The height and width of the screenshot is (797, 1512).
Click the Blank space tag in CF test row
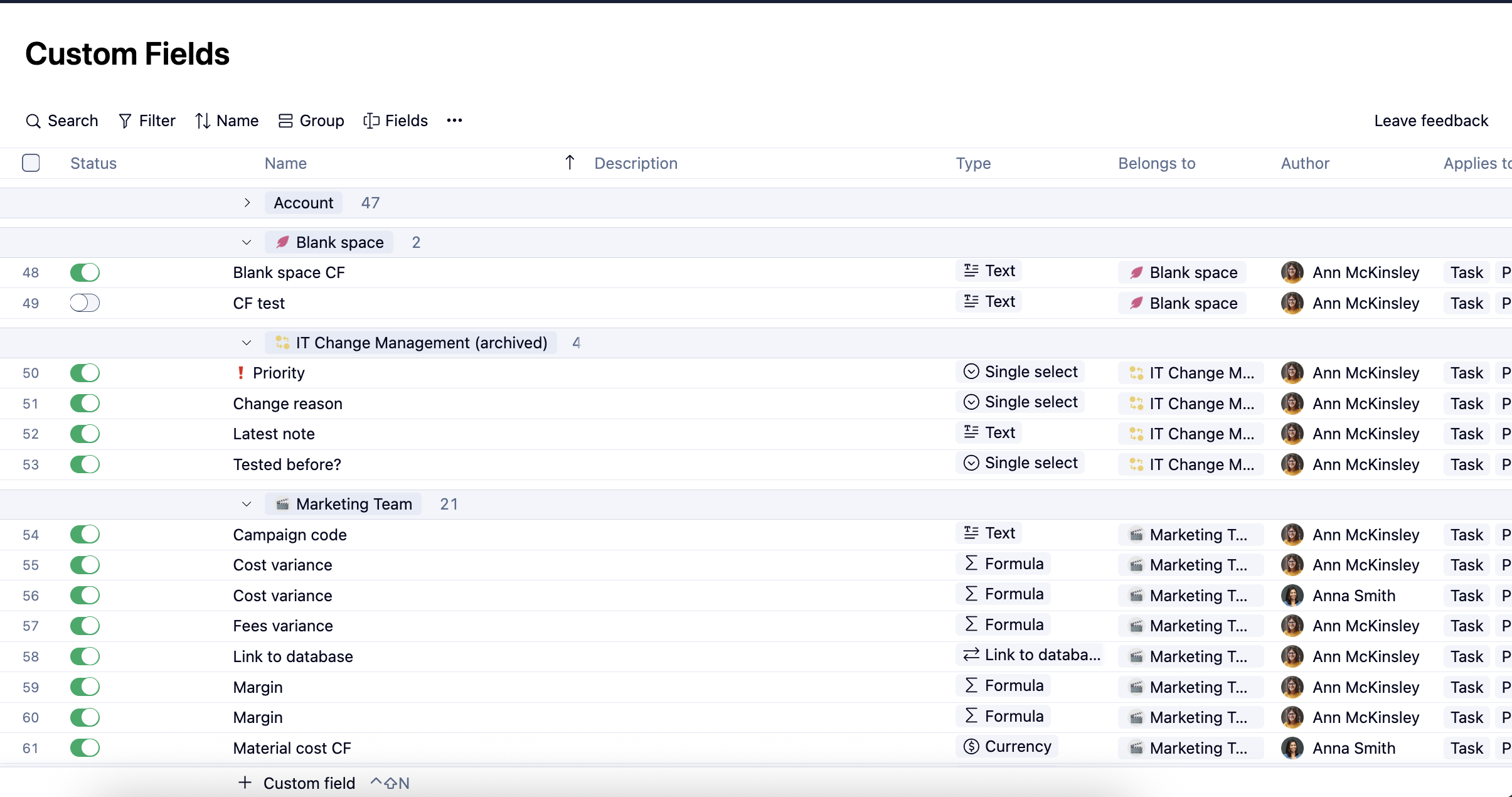1182,303
